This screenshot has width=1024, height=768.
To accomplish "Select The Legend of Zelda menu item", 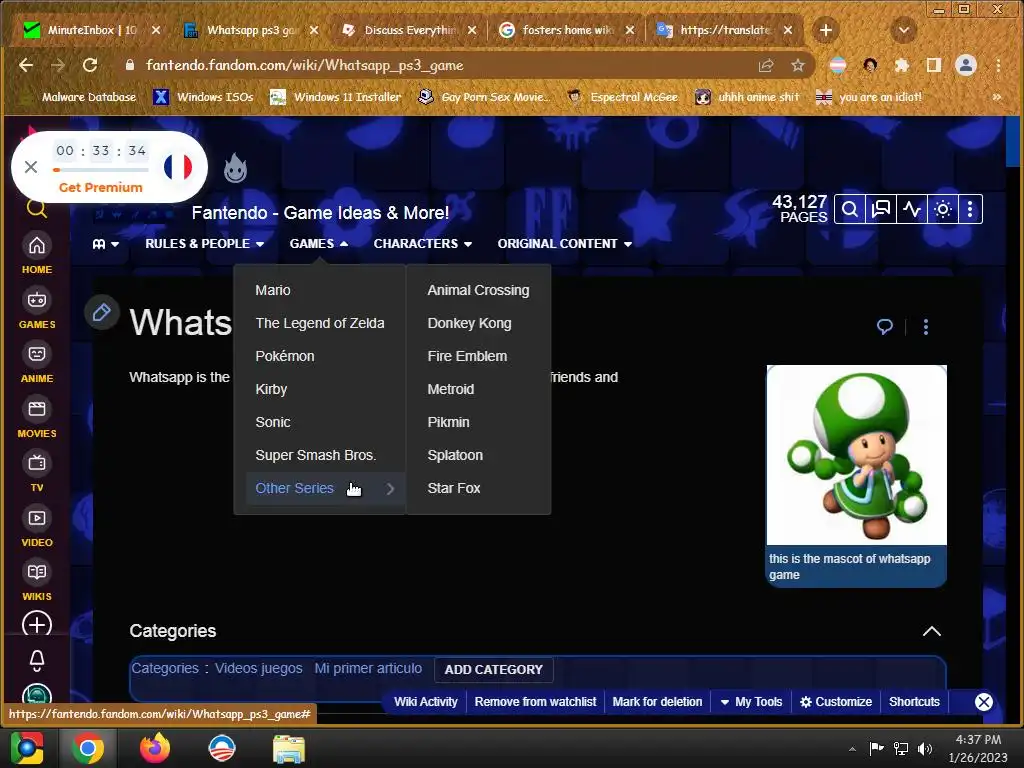I will point(320,323).
